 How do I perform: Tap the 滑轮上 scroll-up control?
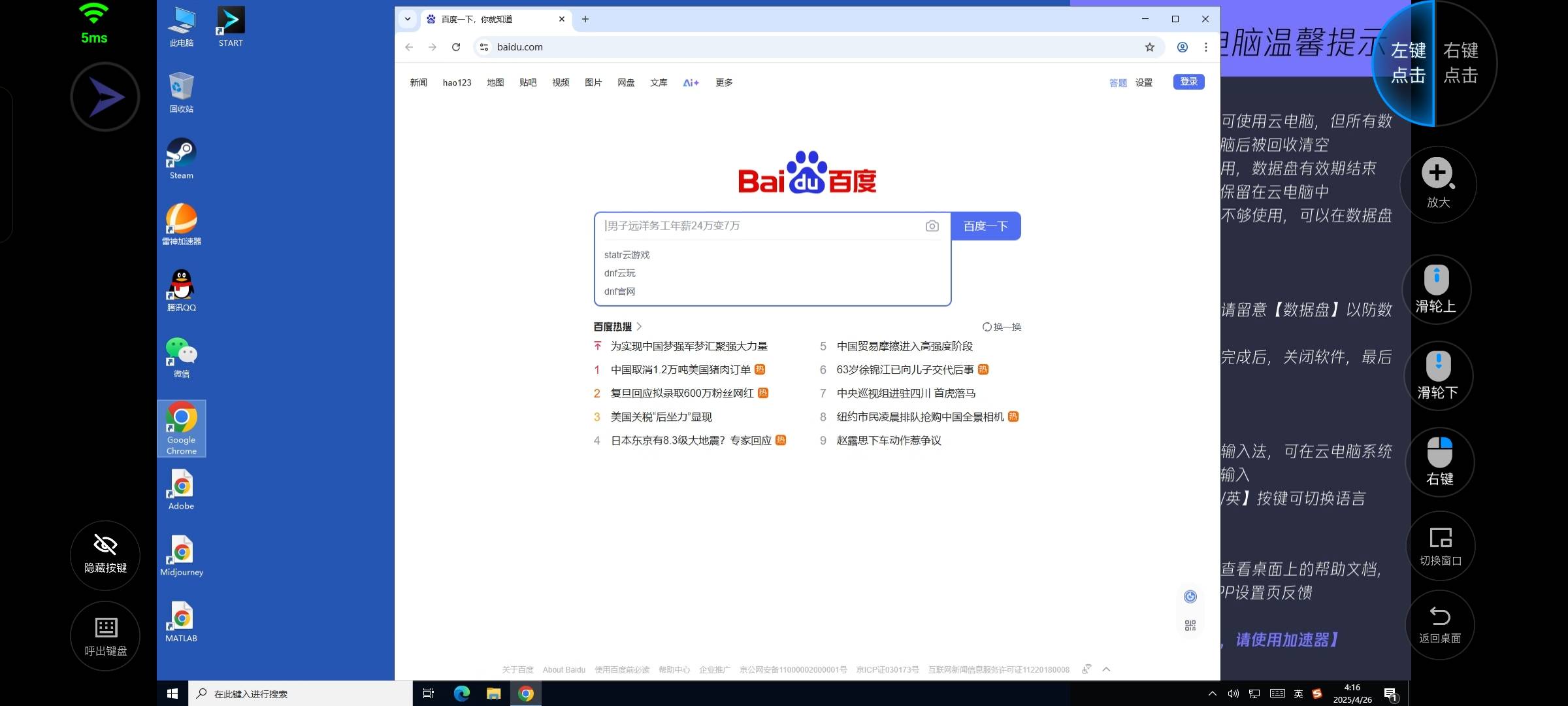point(1436,290)
